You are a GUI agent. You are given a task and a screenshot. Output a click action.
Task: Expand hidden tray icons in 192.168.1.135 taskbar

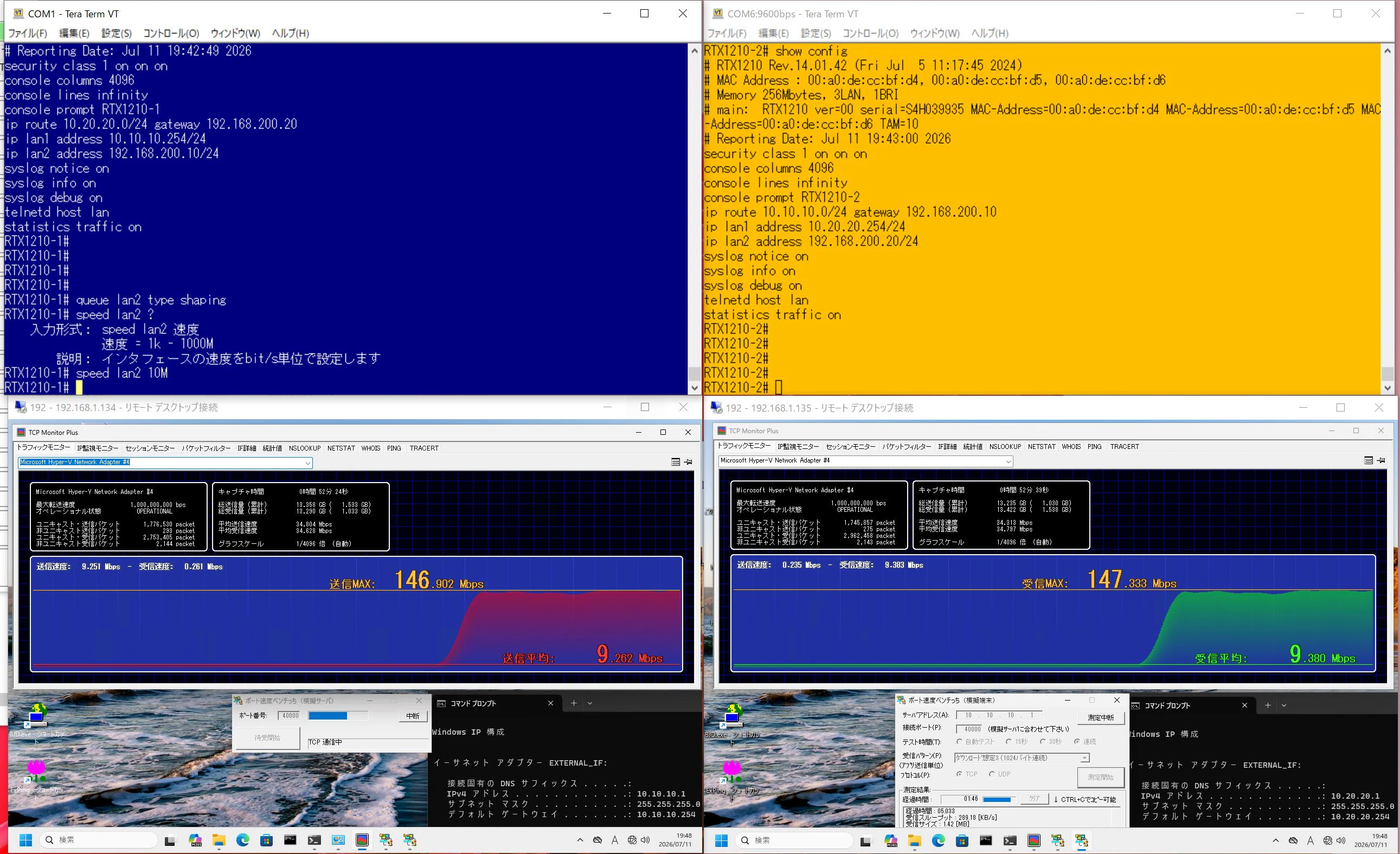coord(1276,840)
